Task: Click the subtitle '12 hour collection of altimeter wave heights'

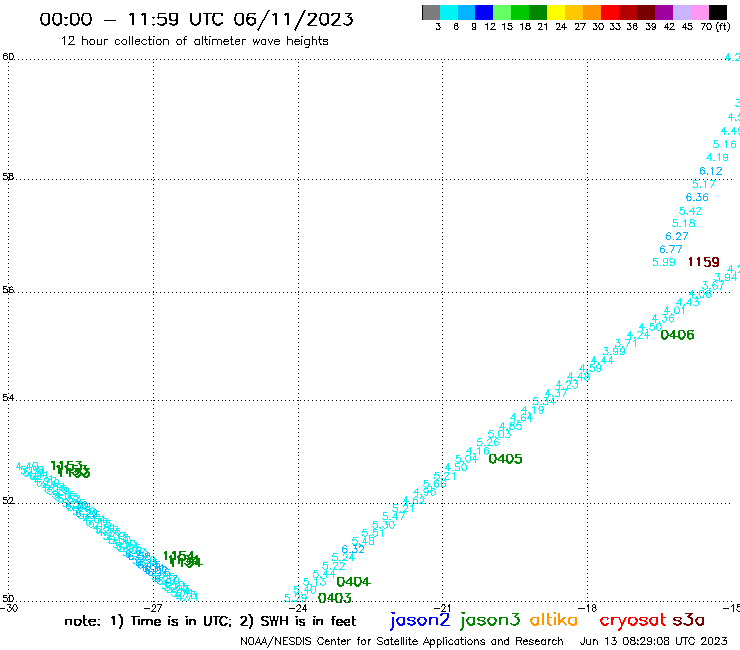Action: click(194, 41)
